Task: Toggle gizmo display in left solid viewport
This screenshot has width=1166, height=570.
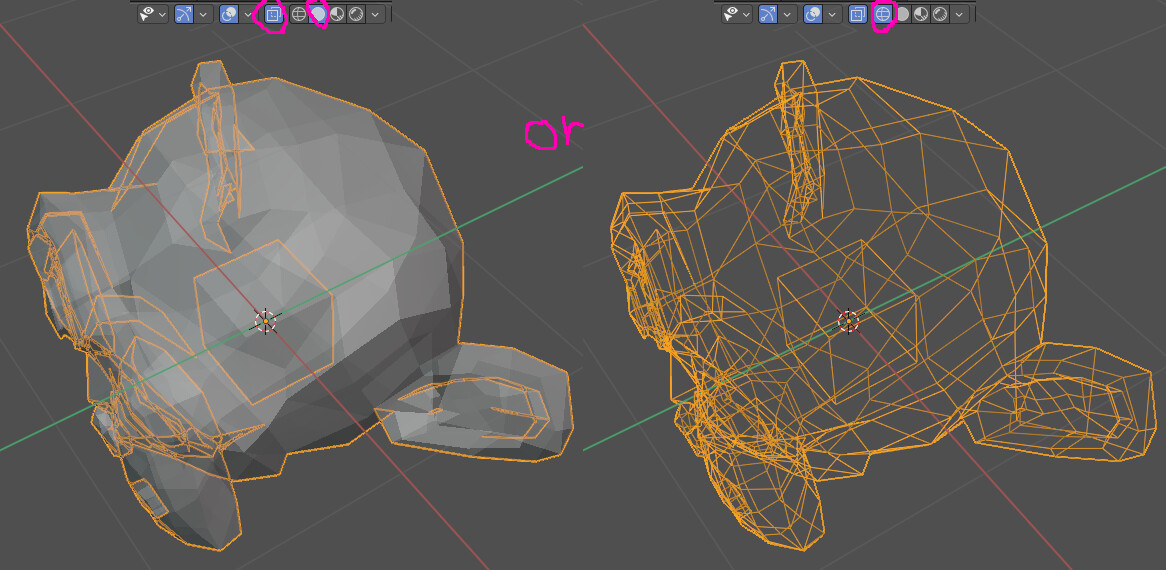Action: [184, 14]
